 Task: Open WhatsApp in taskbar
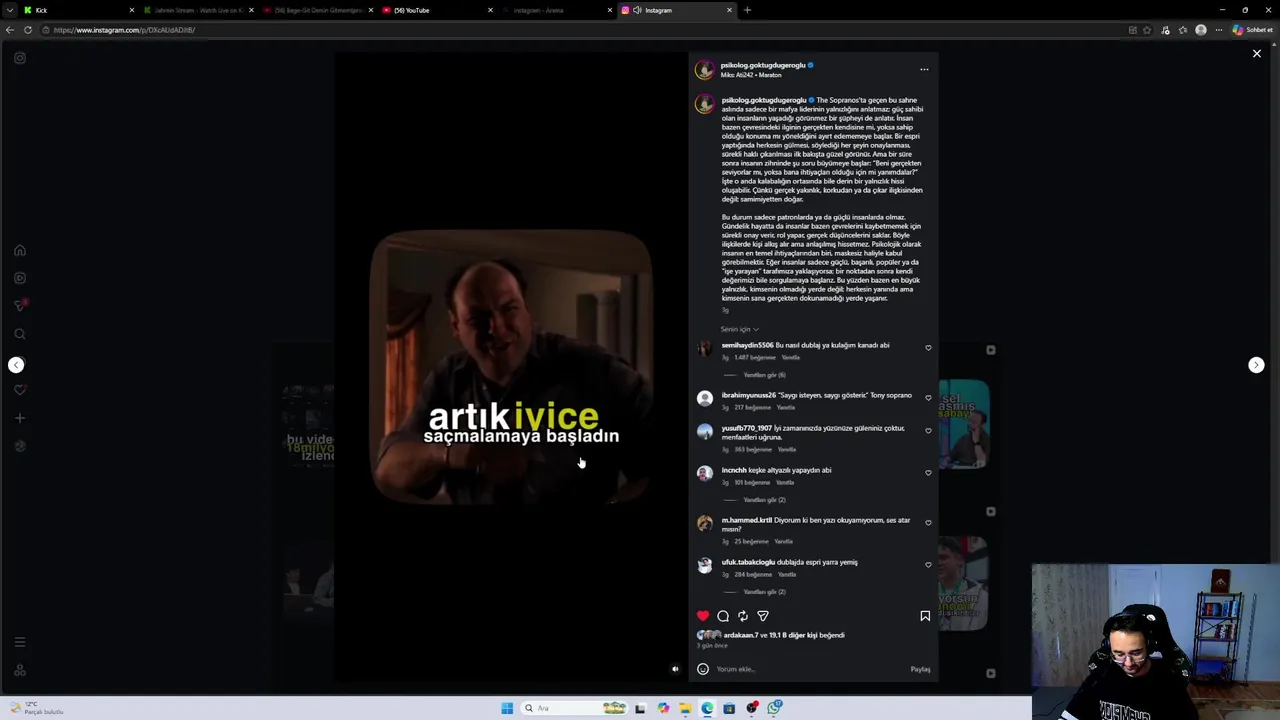774,708
